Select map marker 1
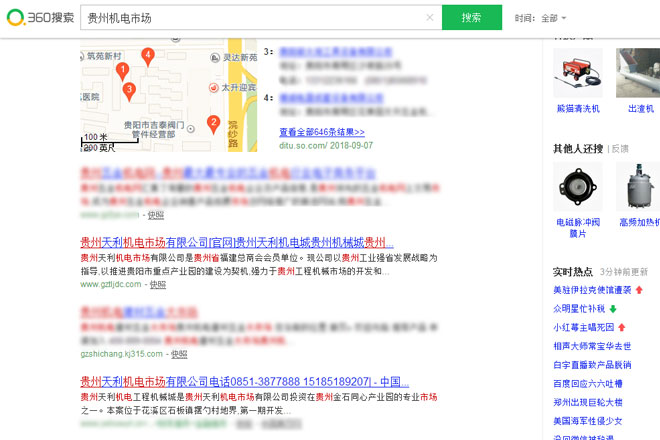This screenshot has height=440, width=660. (x=122, y=72)
